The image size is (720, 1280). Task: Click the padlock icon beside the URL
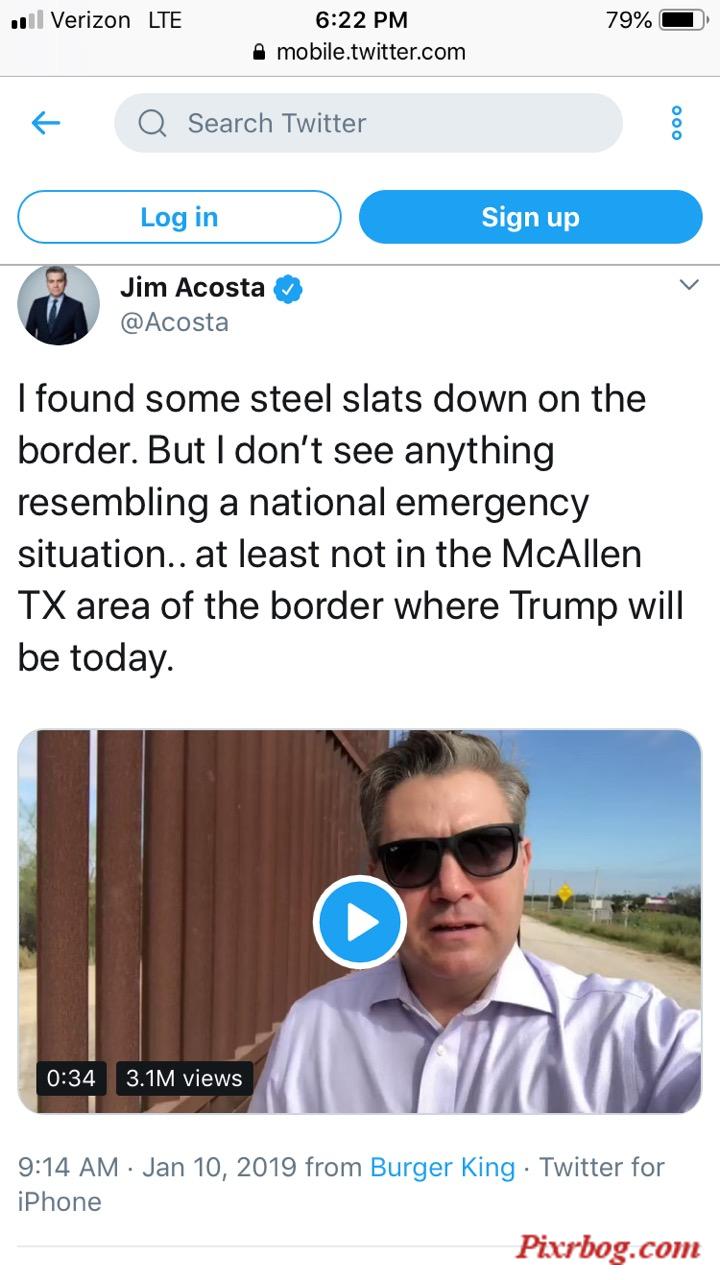coord(261,52)
